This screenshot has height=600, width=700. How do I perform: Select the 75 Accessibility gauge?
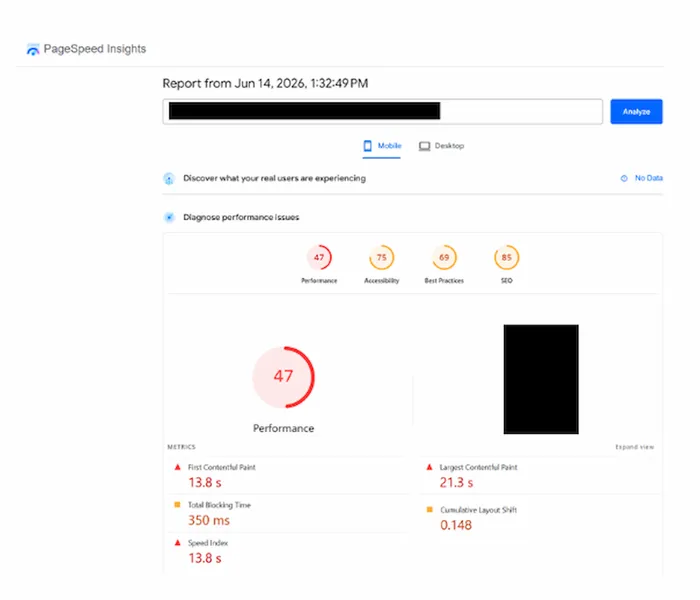381,258
